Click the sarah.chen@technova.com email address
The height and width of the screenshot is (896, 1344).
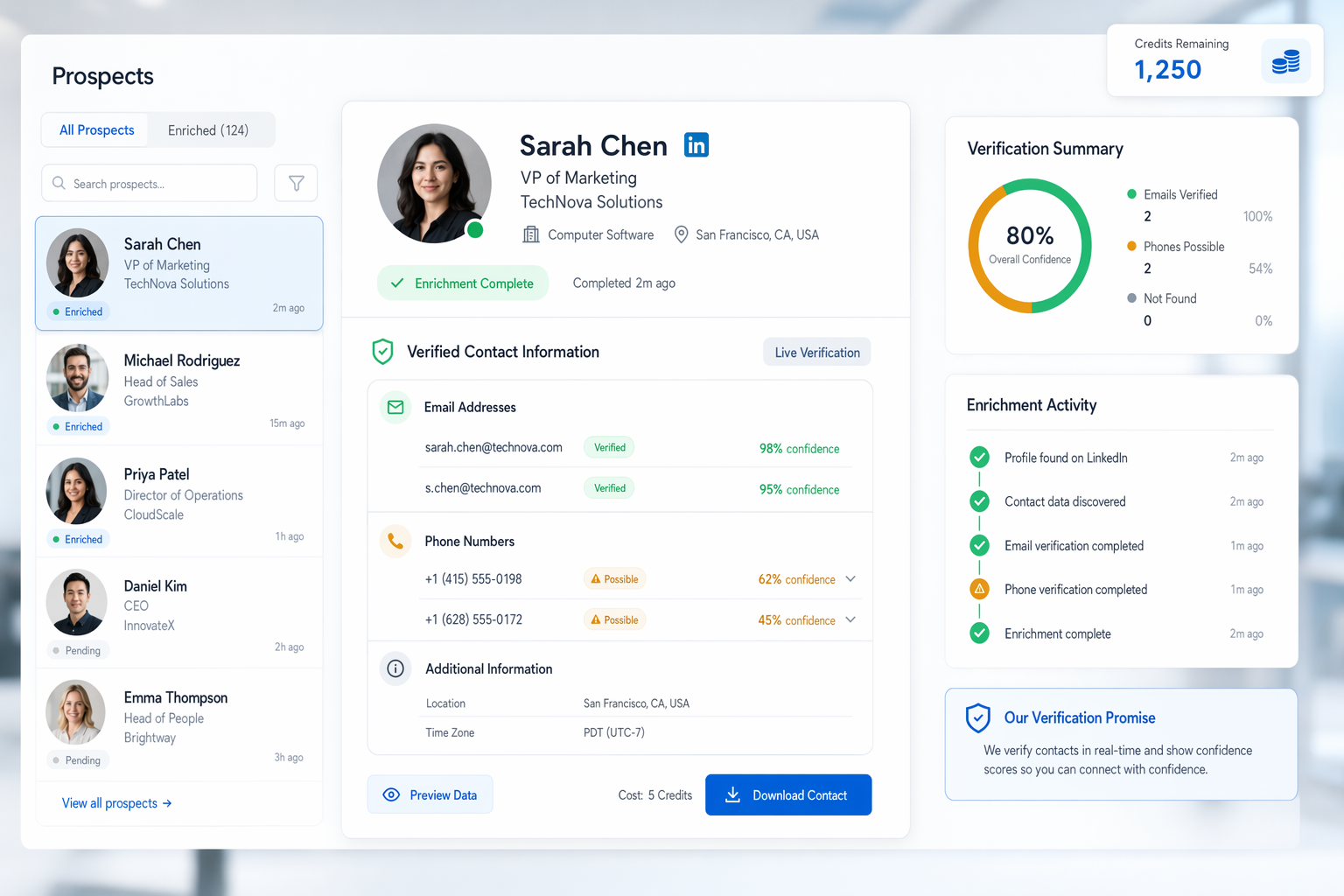493,447
